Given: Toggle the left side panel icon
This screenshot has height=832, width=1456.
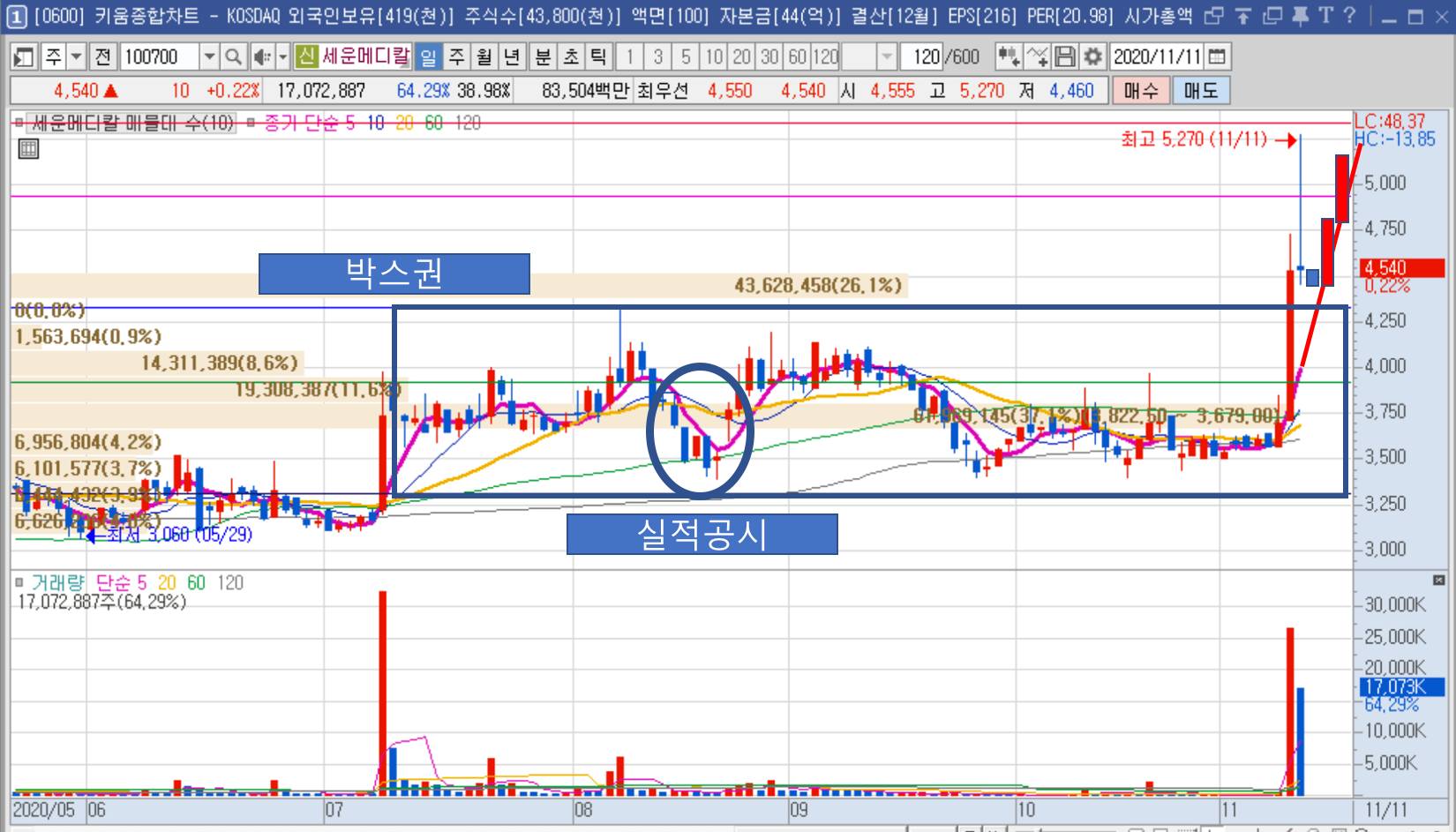Looking at the screenshot, I should tap(24, 57).
